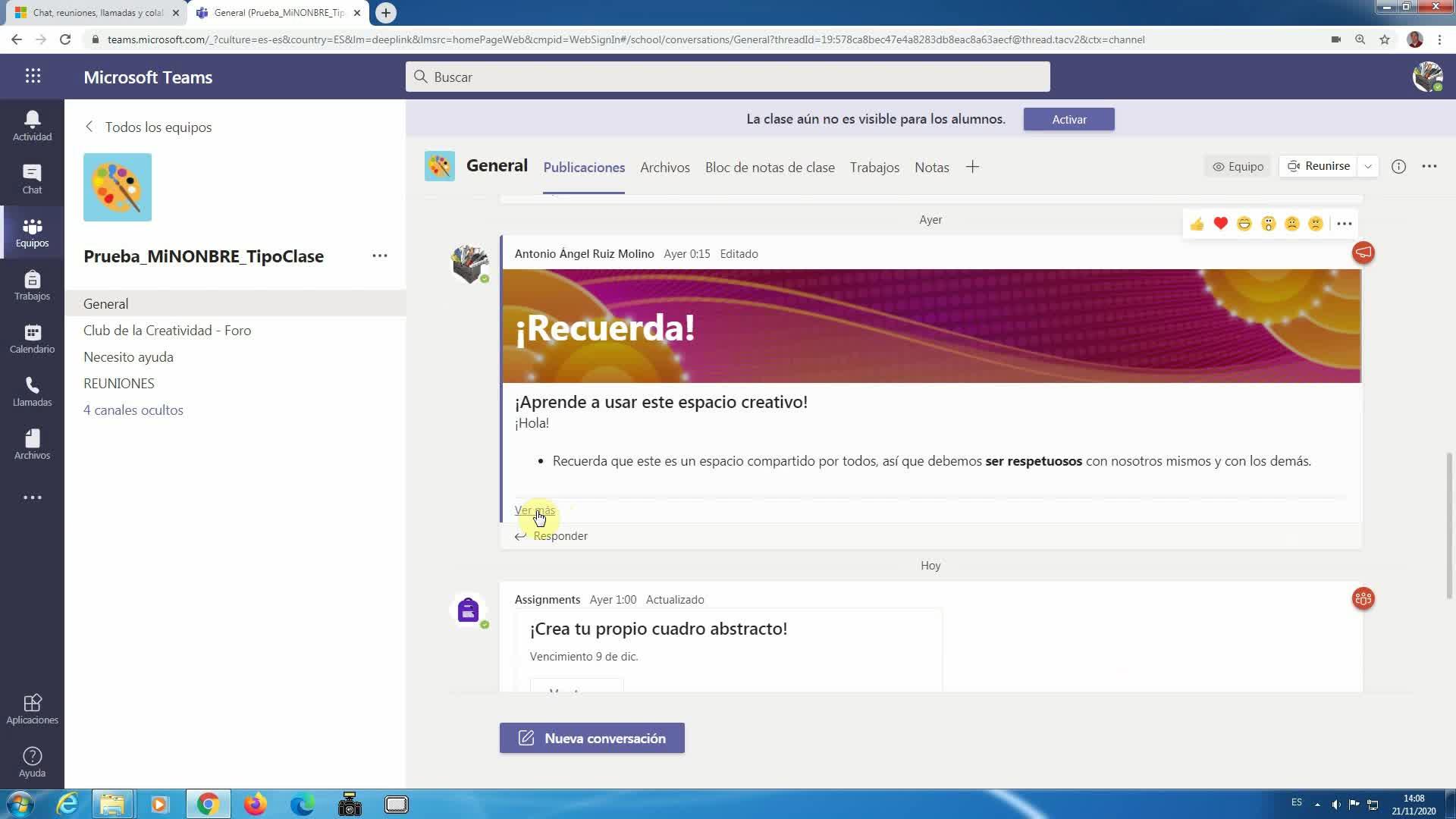React with the thumbs up emoji
The width and height of the screenshot is (1456, 819).
[x=1197, y=224]
